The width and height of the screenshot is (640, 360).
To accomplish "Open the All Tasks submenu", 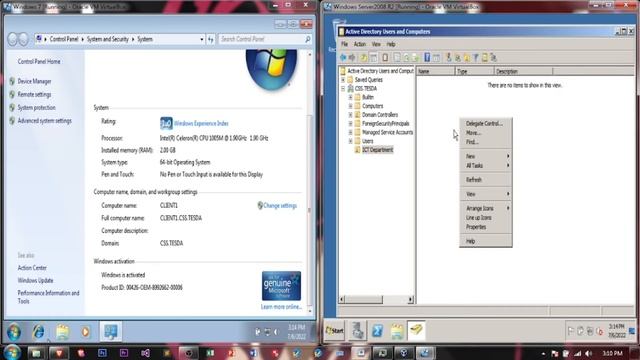I will pyautogui.click(x=486, y=166).
